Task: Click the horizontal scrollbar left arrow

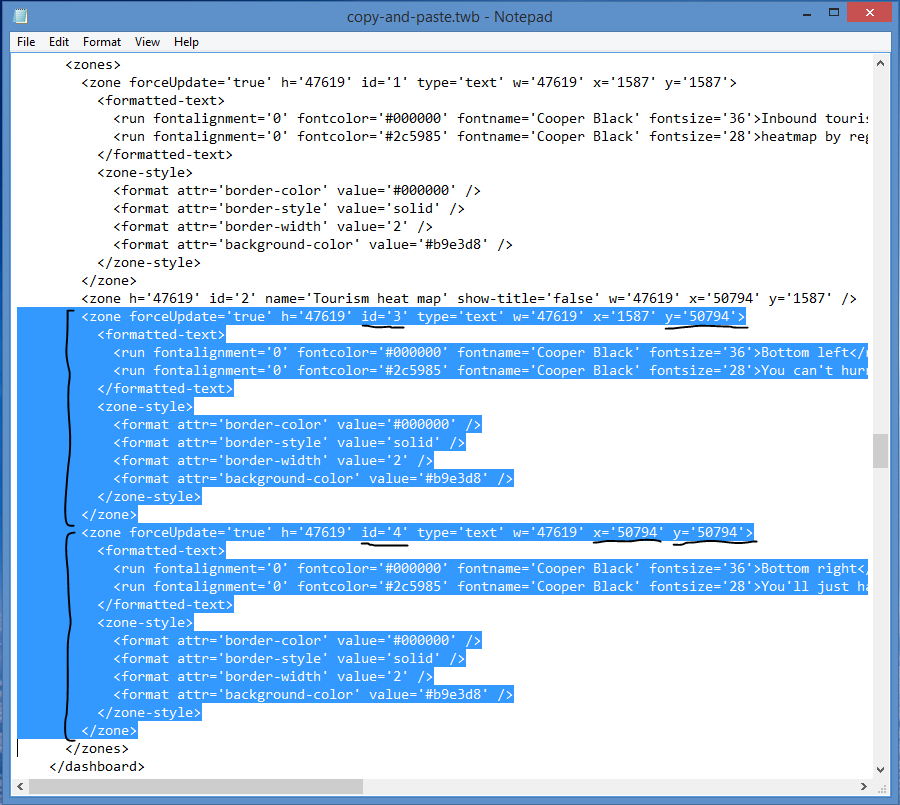Action: pos(24,786)
